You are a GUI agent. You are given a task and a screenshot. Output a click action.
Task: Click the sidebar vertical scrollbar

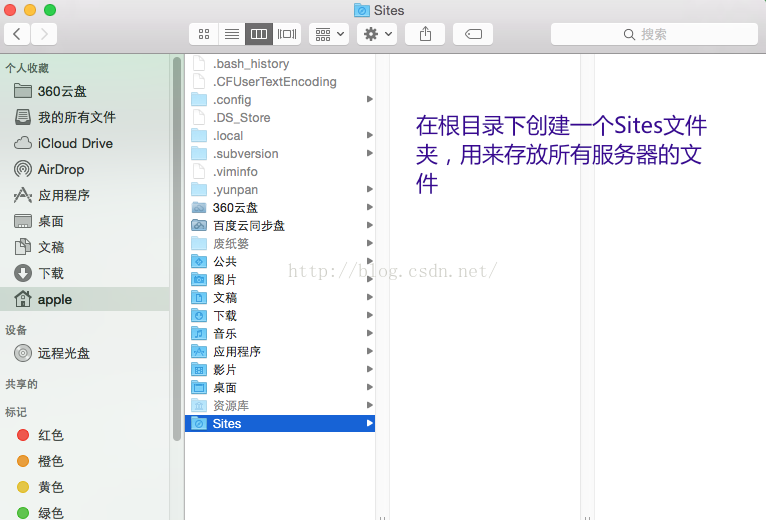coord(177,249)
